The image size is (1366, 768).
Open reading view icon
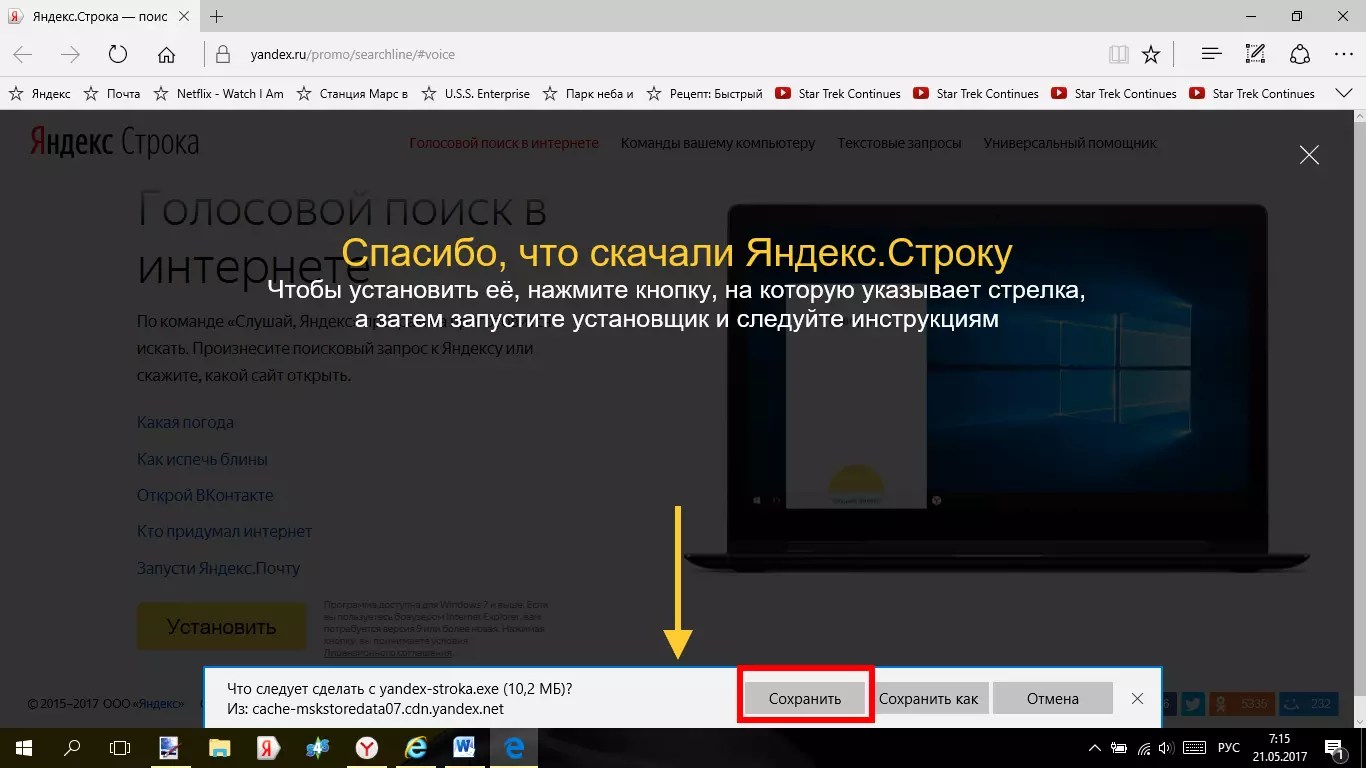point(1118,54)
